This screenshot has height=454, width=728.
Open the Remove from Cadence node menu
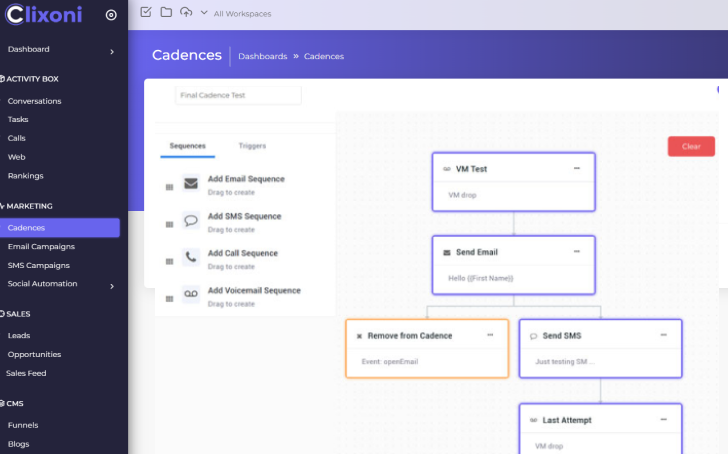pyautogui.click(x=489, y=336)
